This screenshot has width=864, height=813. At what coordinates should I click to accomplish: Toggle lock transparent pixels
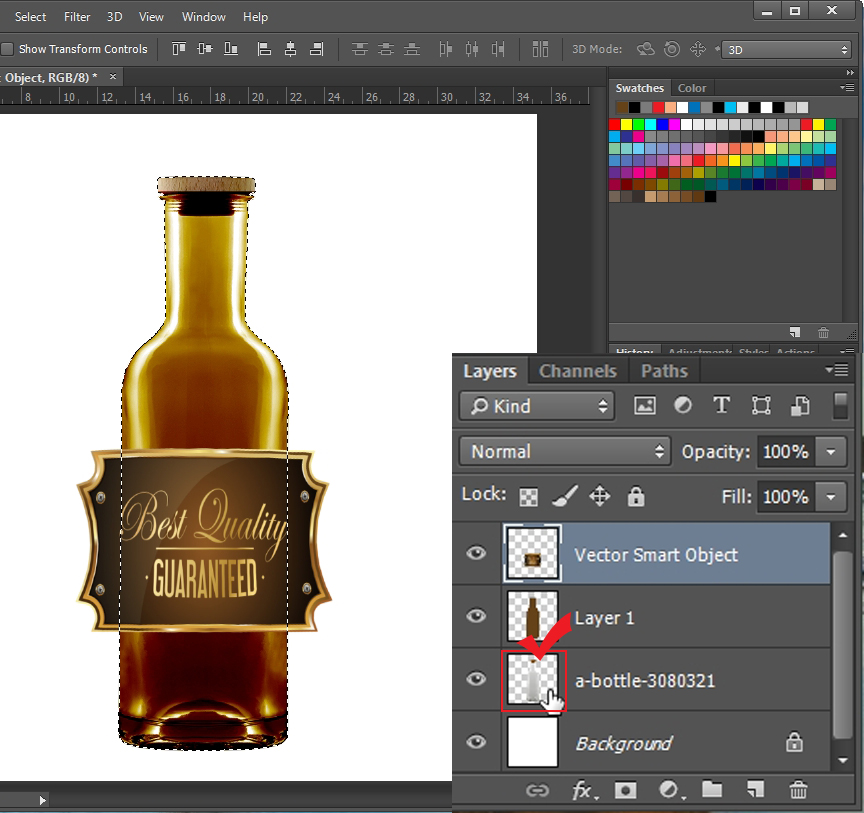[529, 497]
